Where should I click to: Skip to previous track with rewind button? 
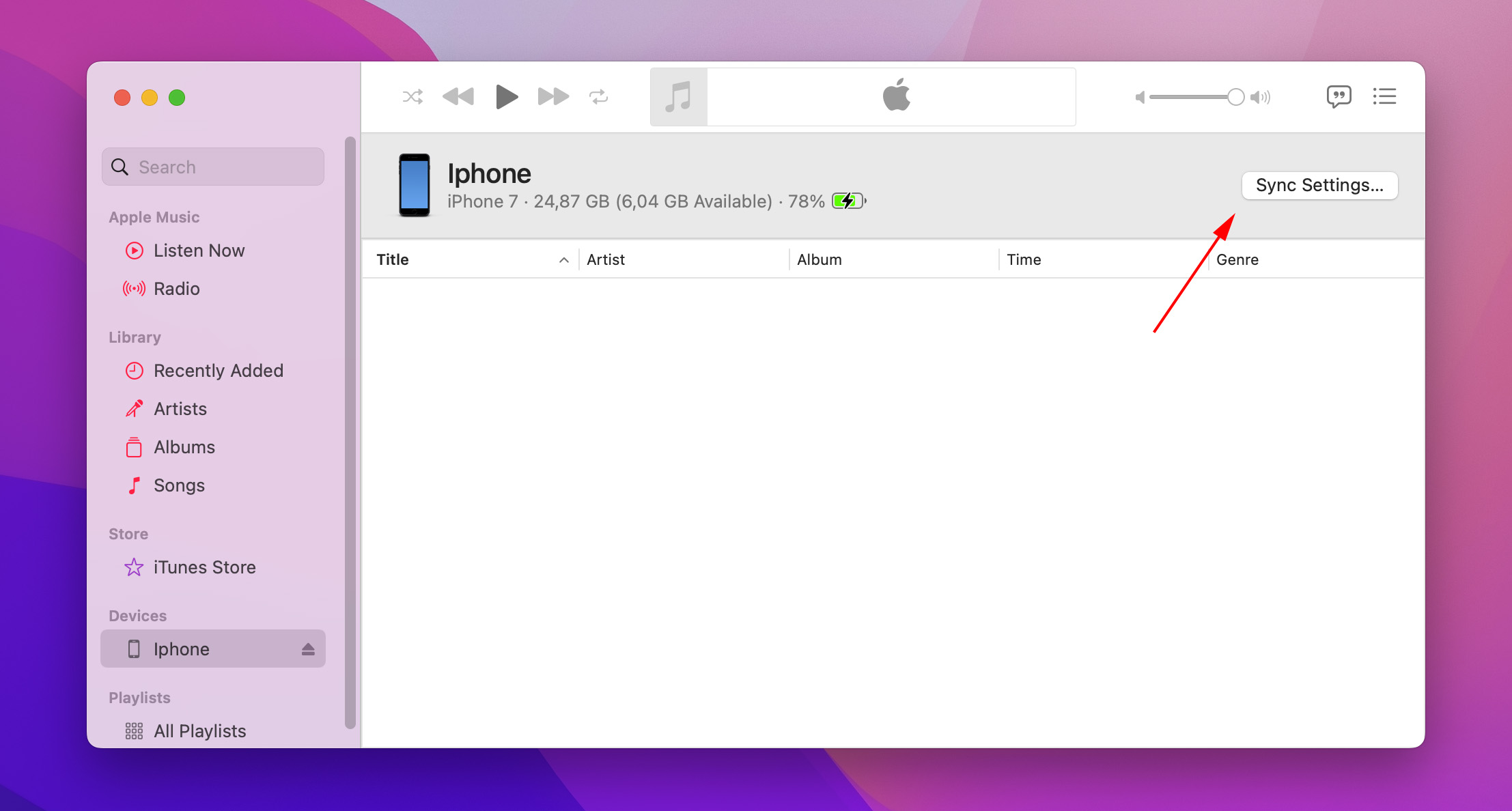tap(458, 97)
